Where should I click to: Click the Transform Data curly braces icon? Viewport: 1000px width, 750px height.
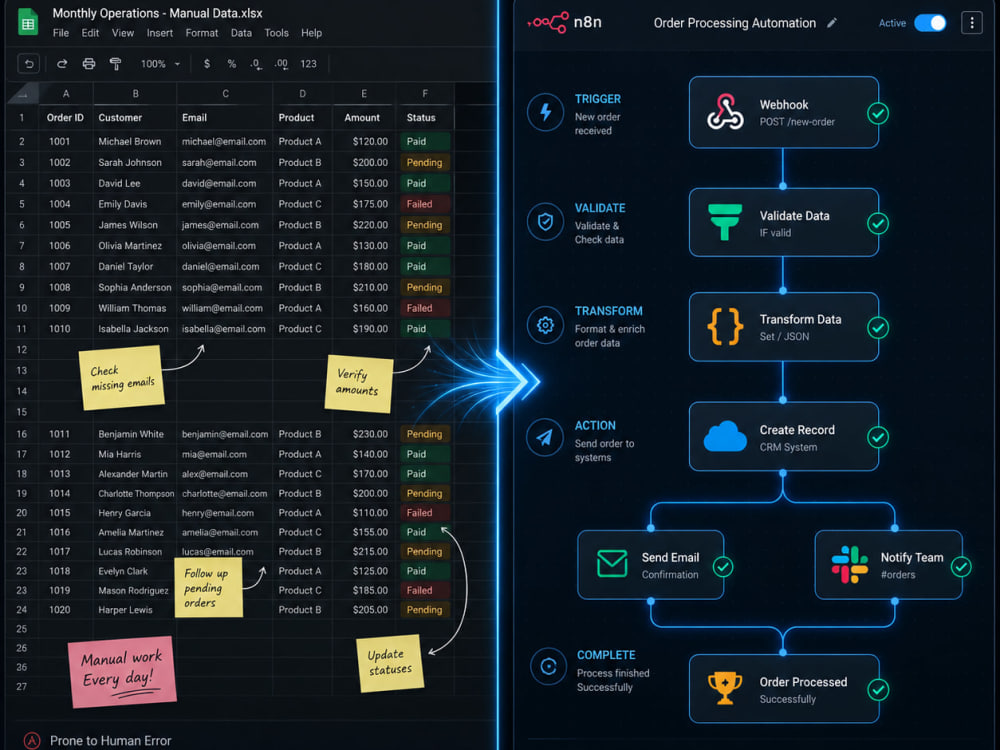[725, 327]
